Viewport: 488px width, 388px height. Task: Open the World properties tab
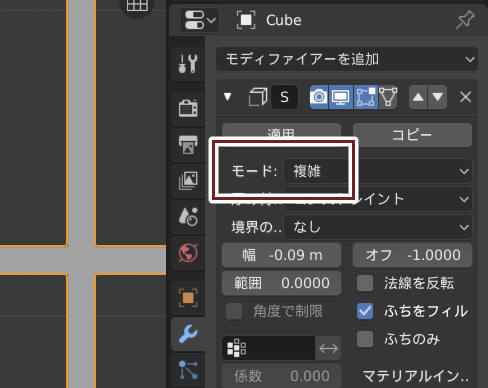click(x=188, y=253)
